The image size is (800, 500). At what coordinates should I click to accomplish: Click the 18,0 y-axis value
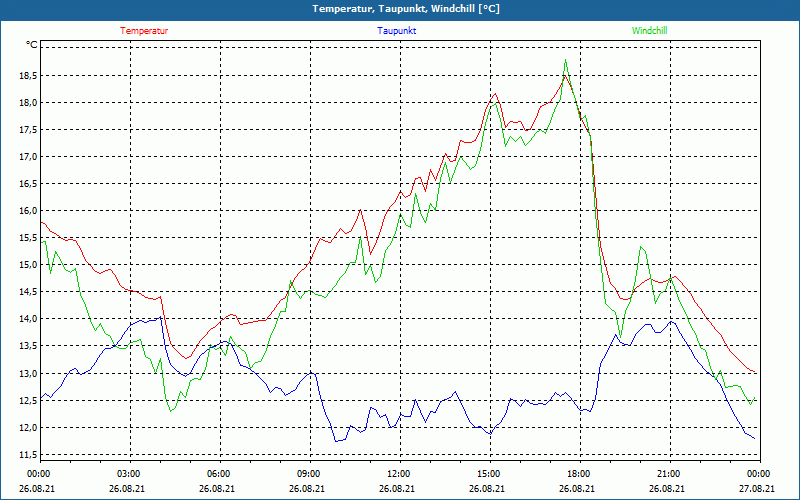29,103
